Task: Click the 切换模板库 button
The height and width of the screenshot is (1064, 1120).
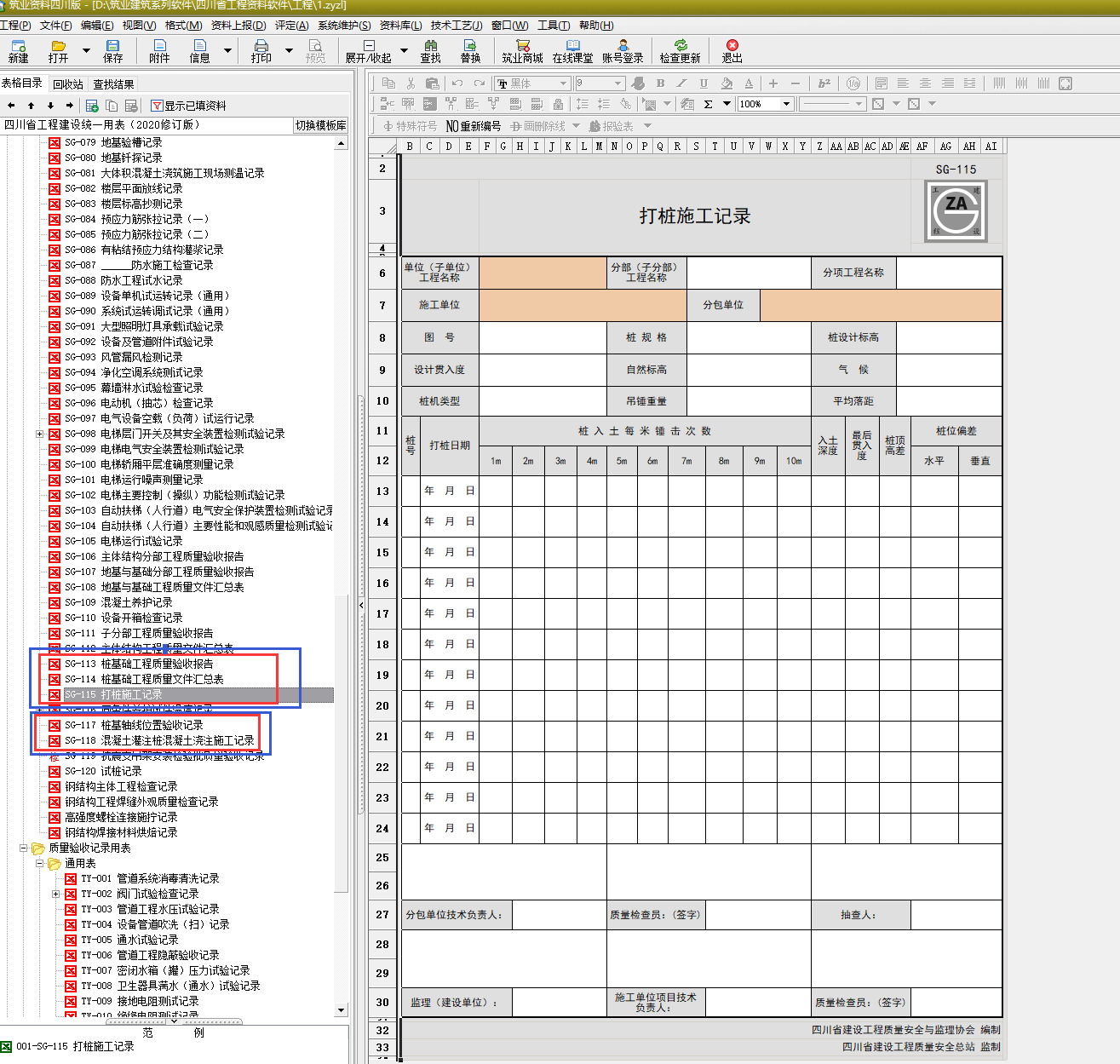Action: (320, 125)
